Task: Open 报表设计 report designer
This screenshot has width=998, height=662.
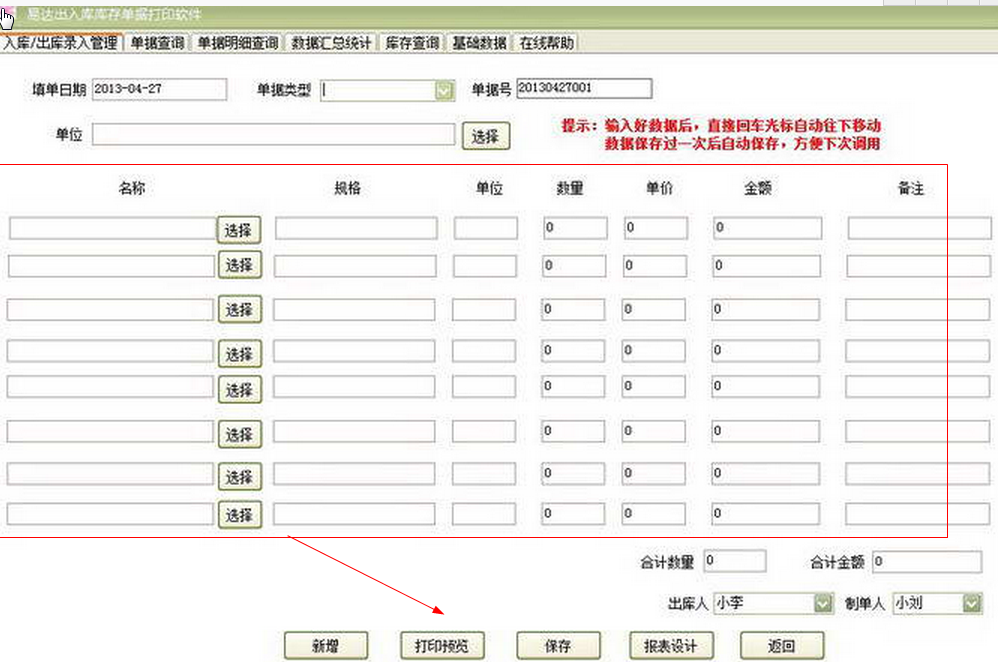Action: (x=671, y=646)
